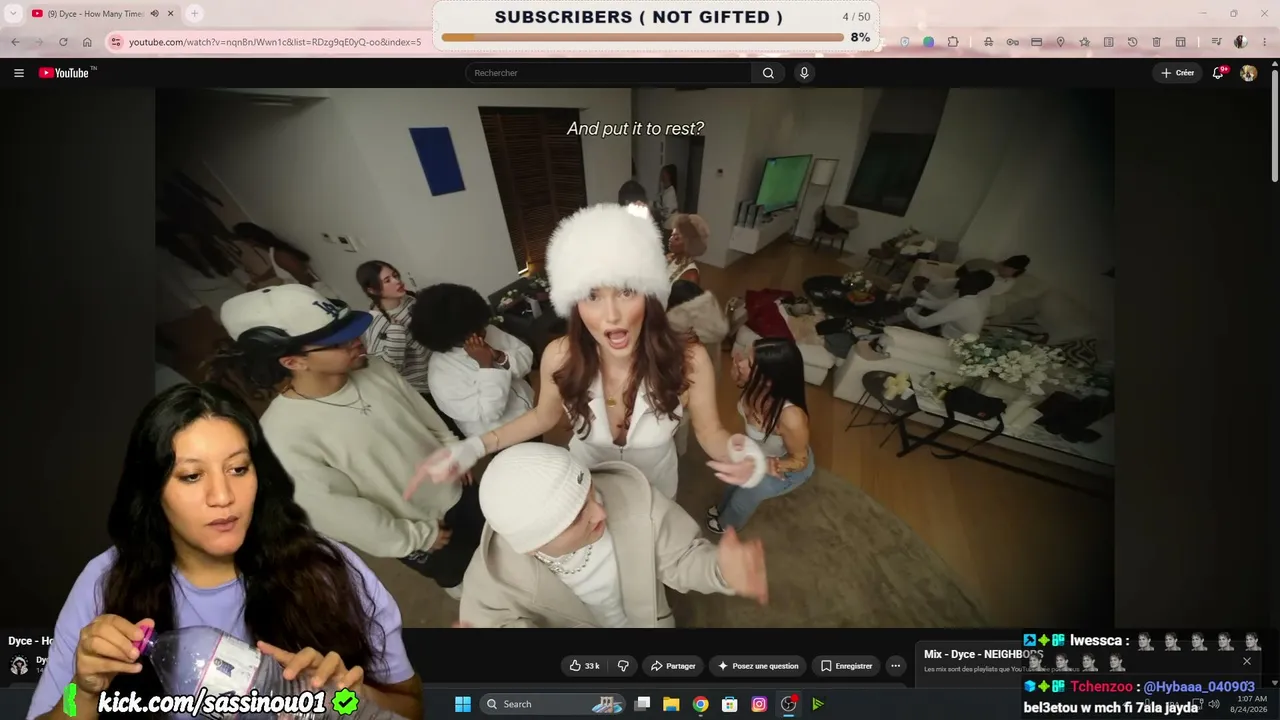Screen dimensions: 1280x720
Task: Open the browser profile avatar
Action: point(1241,42)
